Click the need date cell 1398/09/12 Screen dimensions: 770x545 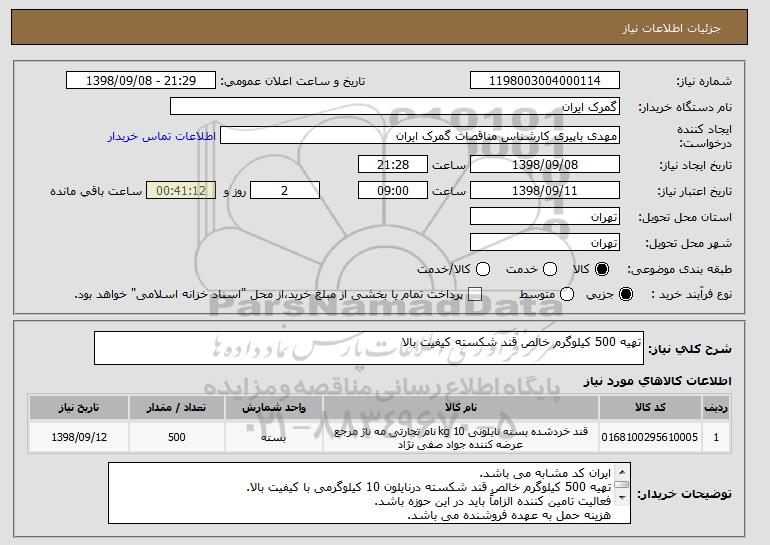click(x=79, y=437)
